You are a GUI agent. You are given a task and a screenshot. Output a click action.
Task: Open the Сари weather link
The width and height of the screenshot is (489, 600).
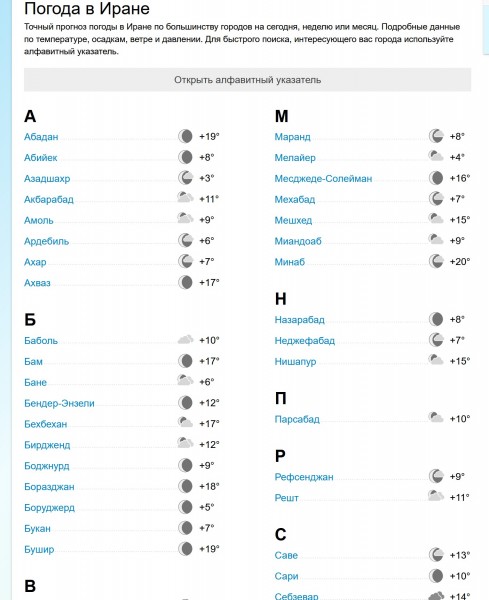286,576
